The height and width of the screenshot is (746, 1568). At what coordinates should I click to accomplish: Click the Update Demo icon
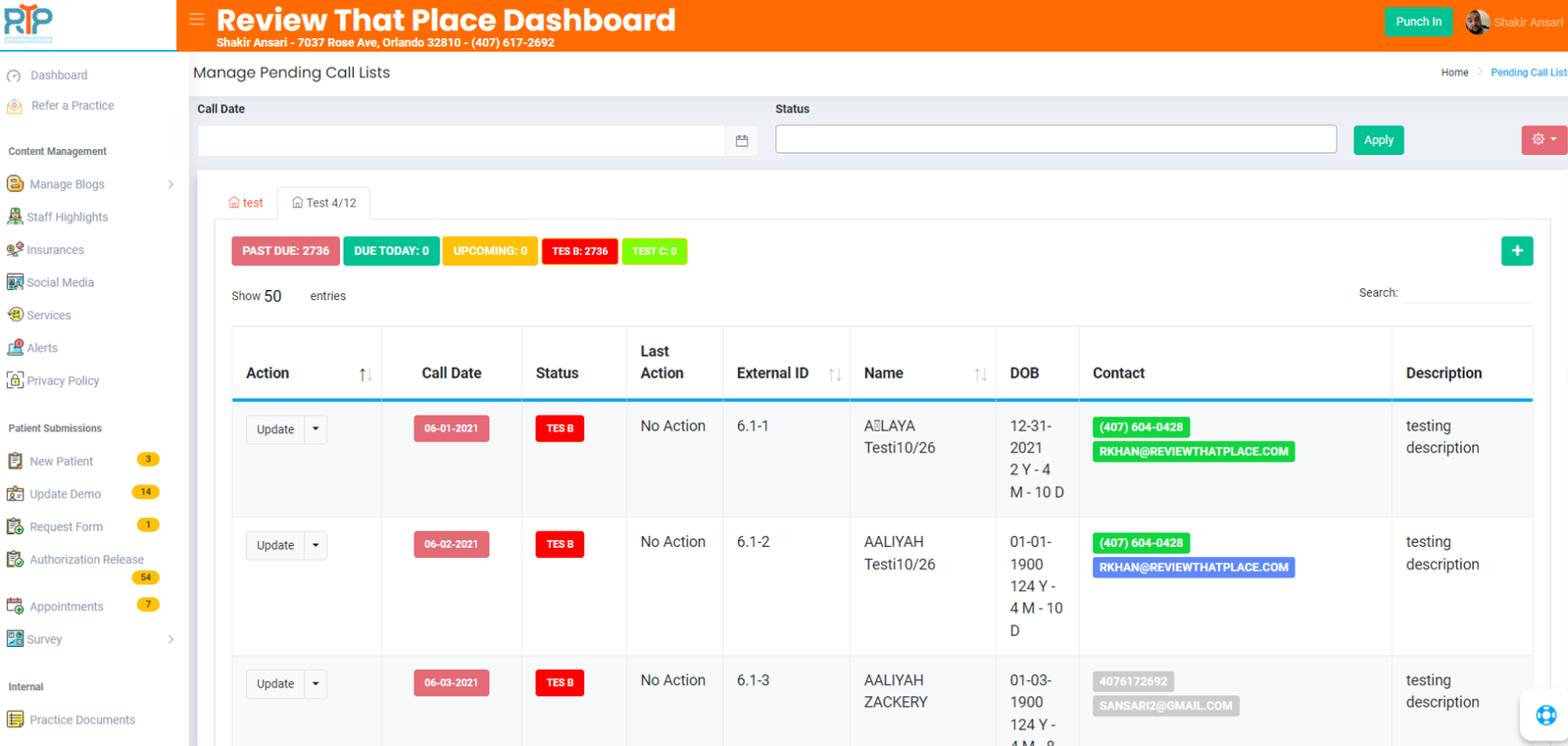(x=15, y=494)
